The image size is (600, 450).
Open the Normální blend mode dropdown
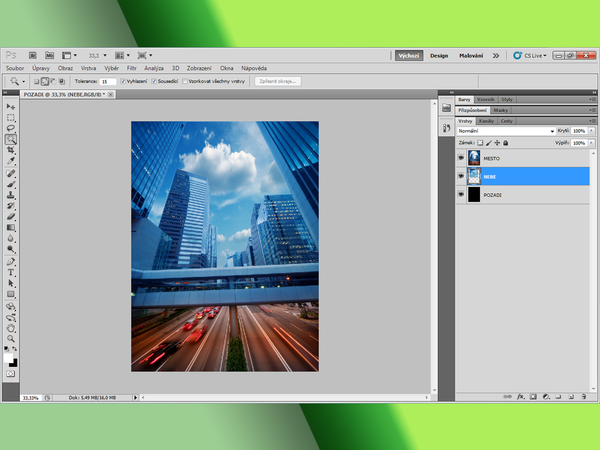505,131
